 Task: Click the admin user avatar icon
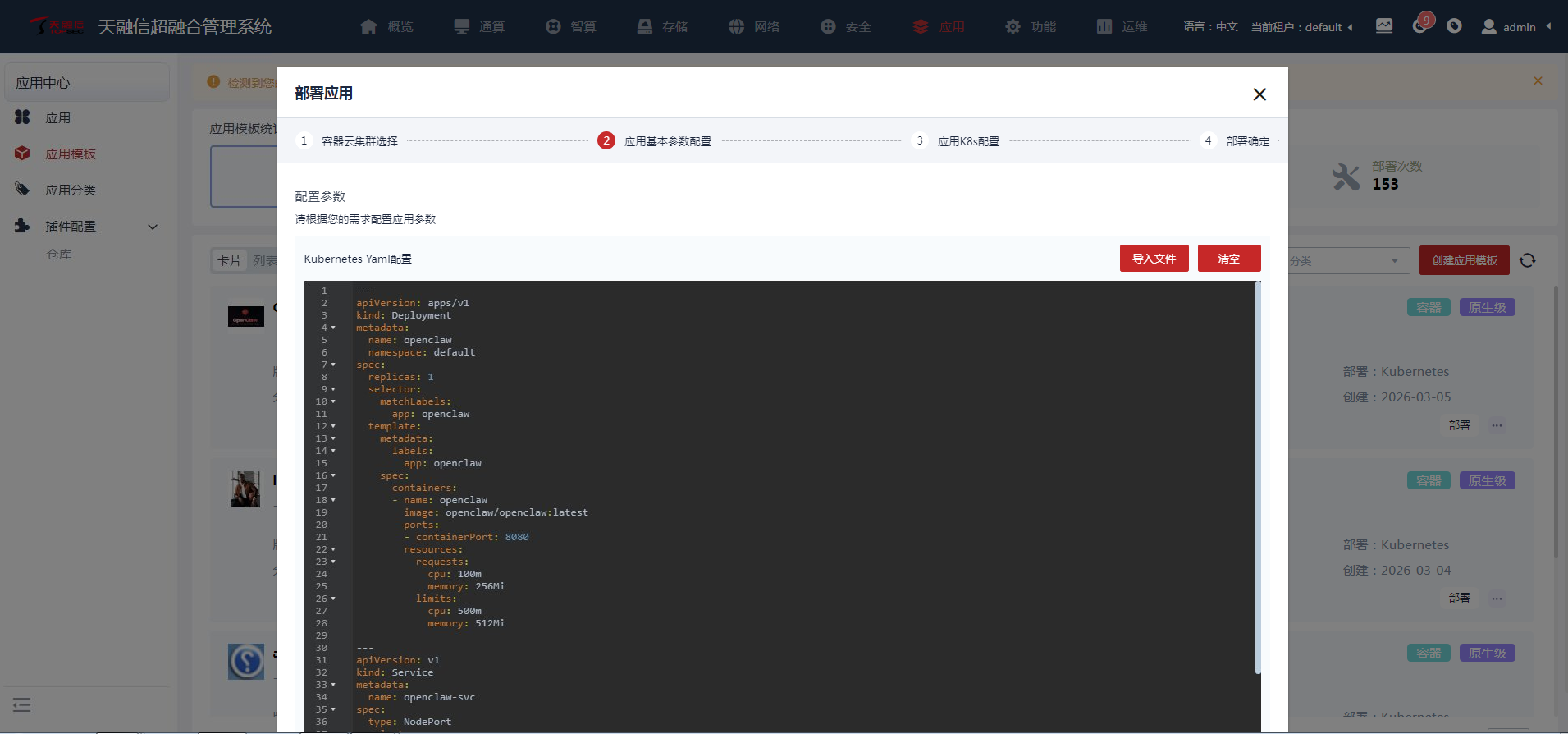[x=1488, y=27]
